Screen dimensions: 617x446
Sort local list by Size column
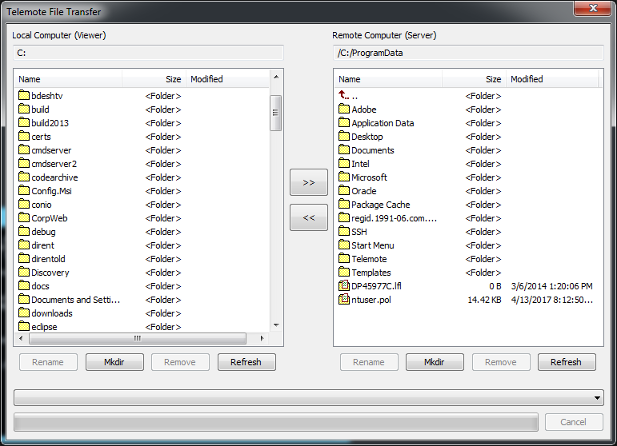pos(154,79)
